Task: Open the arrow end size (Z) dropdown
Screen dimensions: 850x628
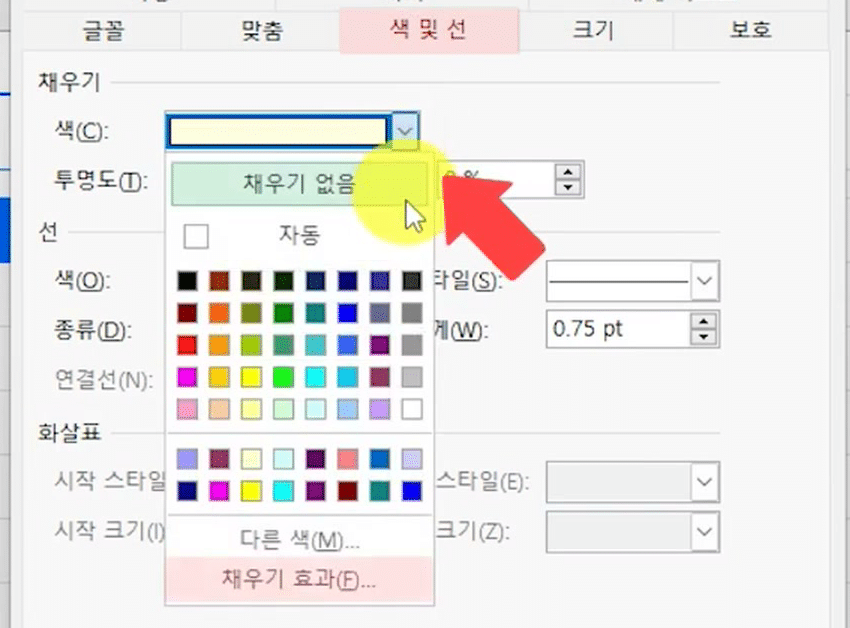Action: 704,531
